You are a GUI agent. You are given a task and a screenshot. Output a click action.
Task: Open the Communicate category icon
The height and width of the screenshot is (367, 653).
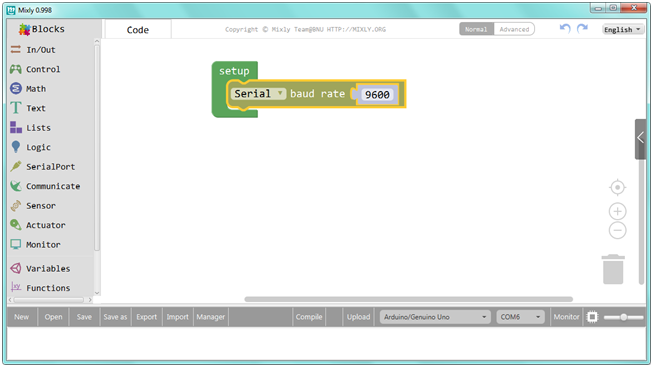click(x=15, y=186)
